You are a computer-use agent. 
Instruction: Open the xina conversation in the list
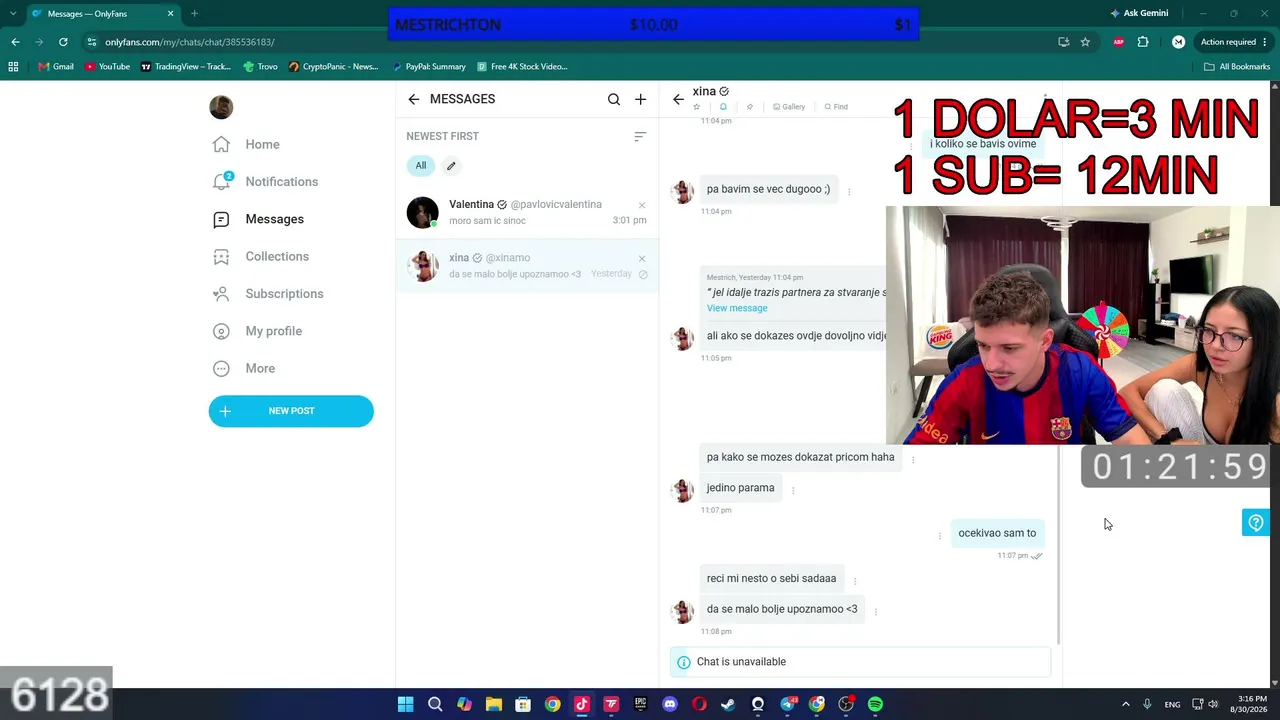pyautogui.click(x=527, y=266)
